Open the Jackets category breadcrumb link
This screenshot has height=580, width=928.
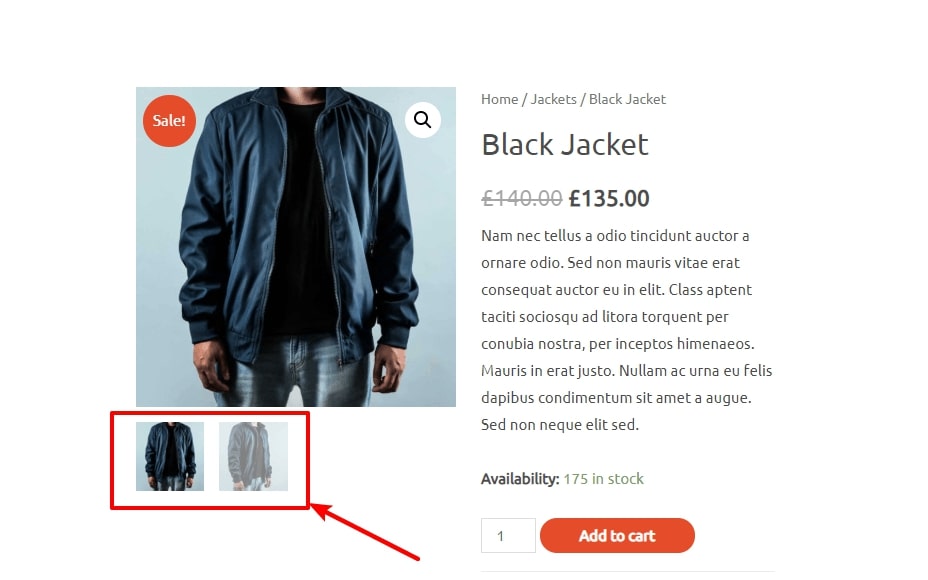(553, 99)
